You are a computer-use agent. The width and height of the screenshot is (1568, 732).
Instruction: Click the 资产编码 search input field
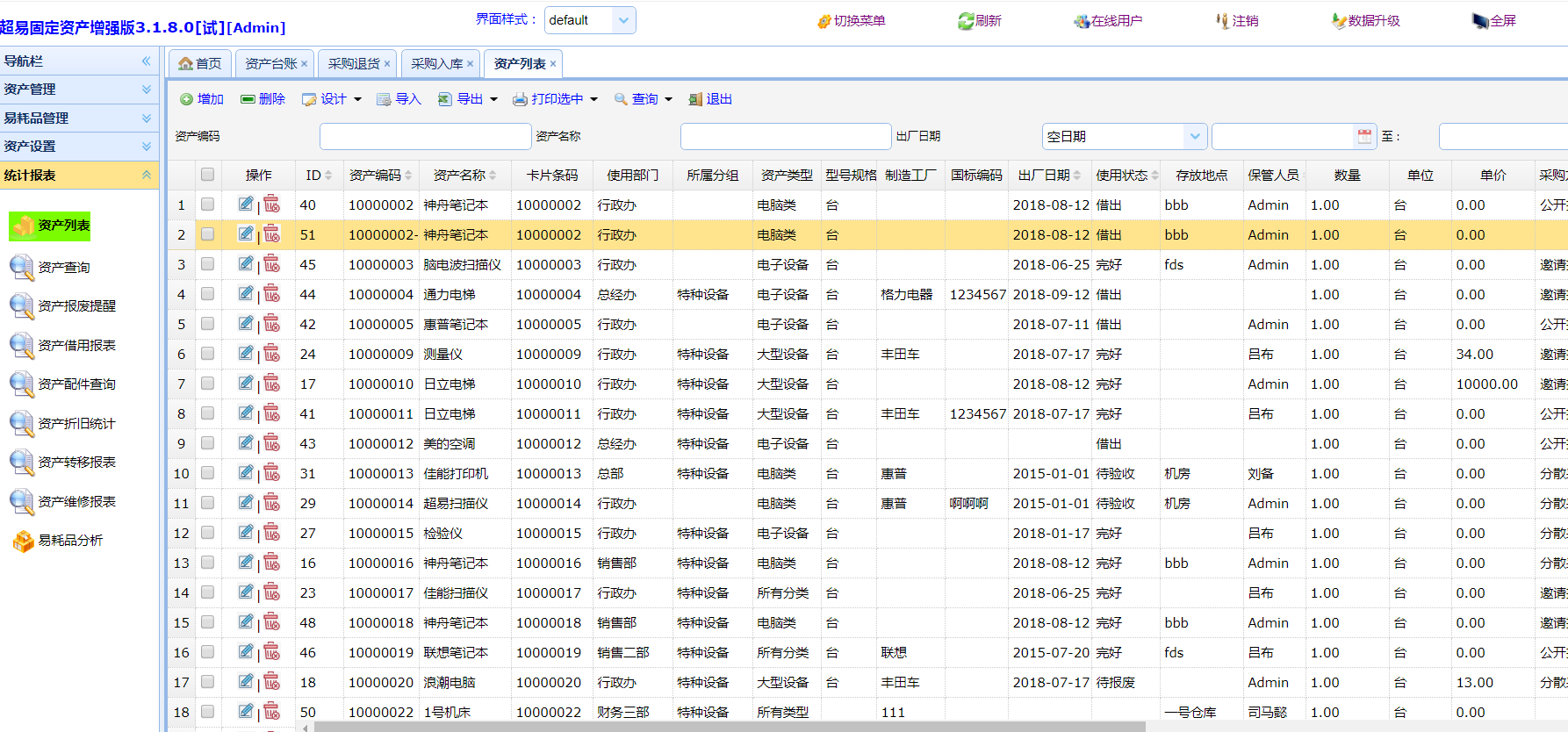[x=425, y=136]
